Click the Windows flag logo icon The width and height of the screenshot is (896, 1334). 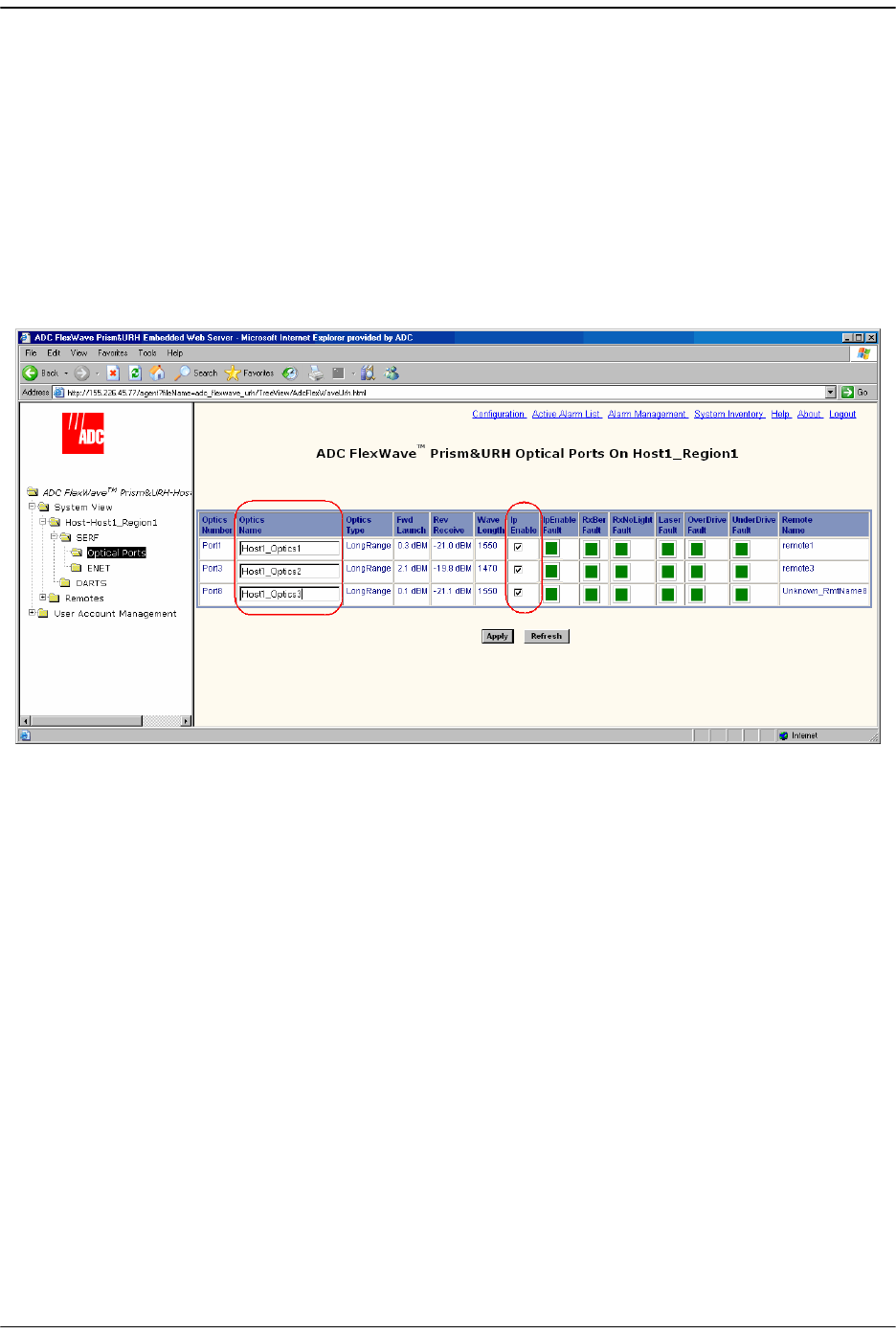(x=863, y=353)
